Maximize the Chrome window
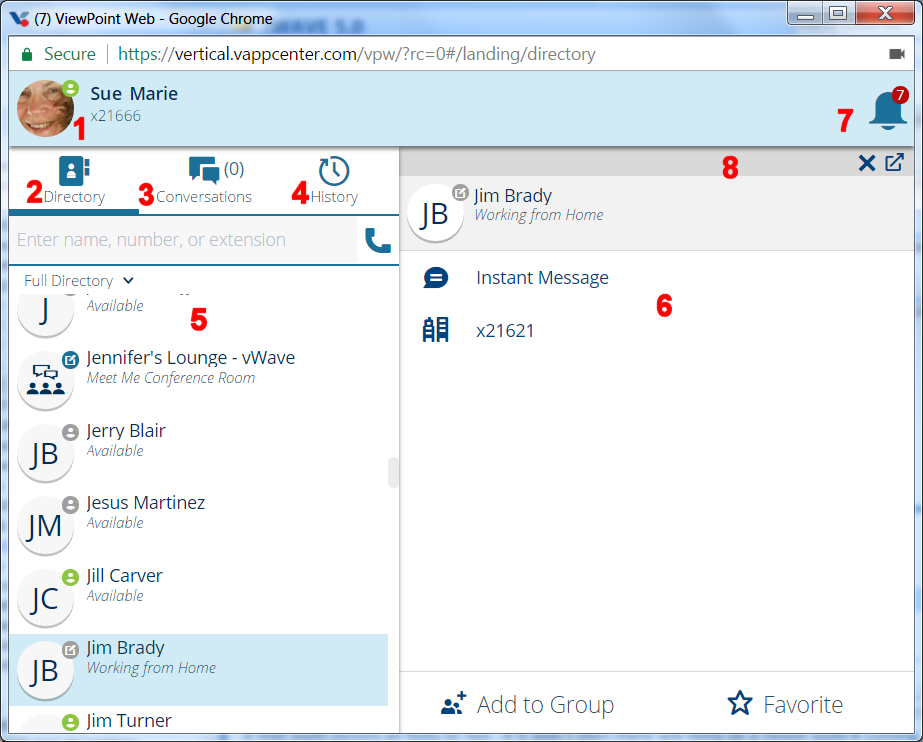Screen dimensions: 923x742 [x=838, y=14]
